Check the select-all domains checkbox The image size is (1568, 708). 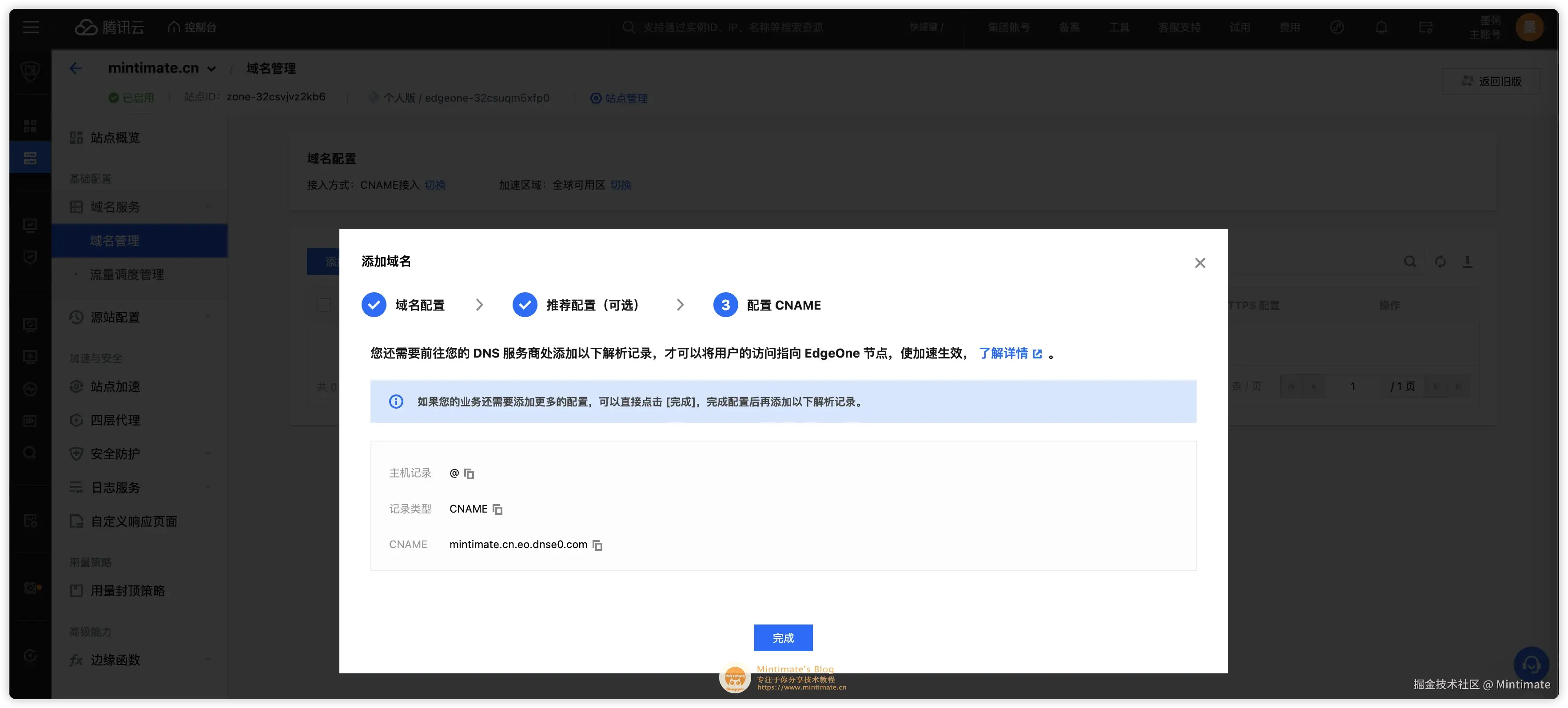(324, 305)
